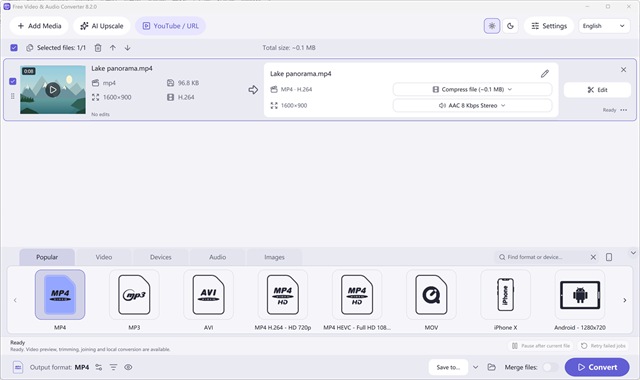Open output format adjustment sliders icon

(x=99, y=367)
